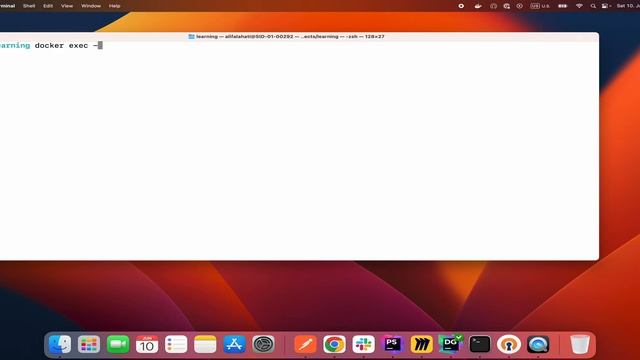This screenshot has height=360, width=640.
Task: Open Control Center in menu bar
Action: (606, 6)
